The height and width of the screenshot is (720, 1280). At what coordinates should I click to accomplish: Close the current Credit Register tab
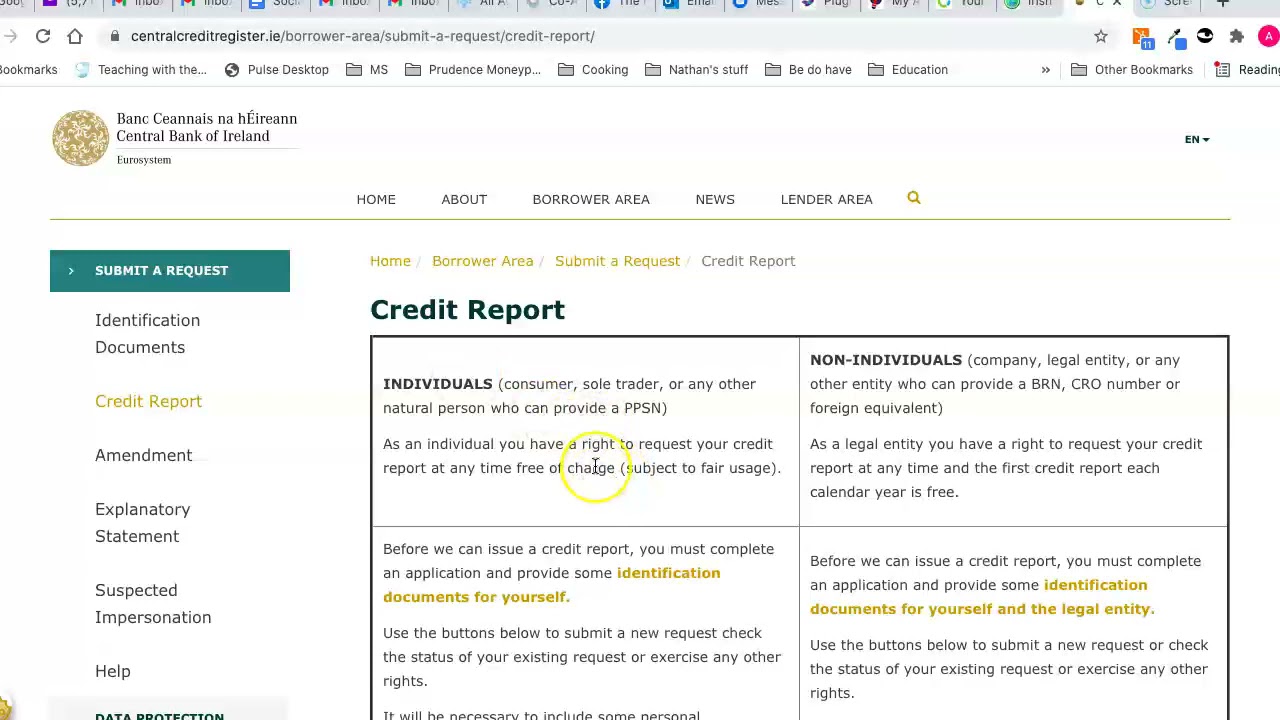coord(1117,3)
